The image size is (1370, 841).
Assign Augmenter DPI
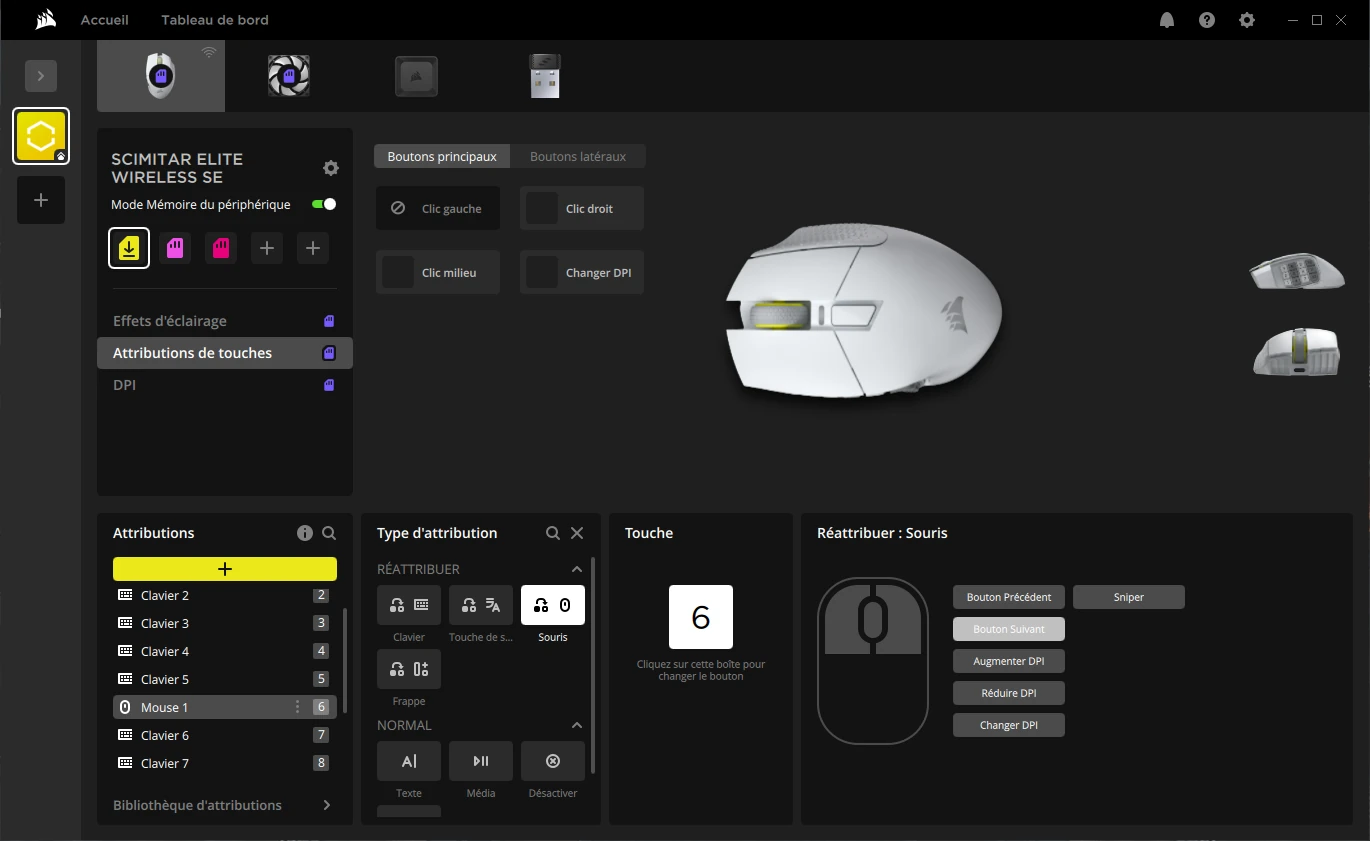1009,661
